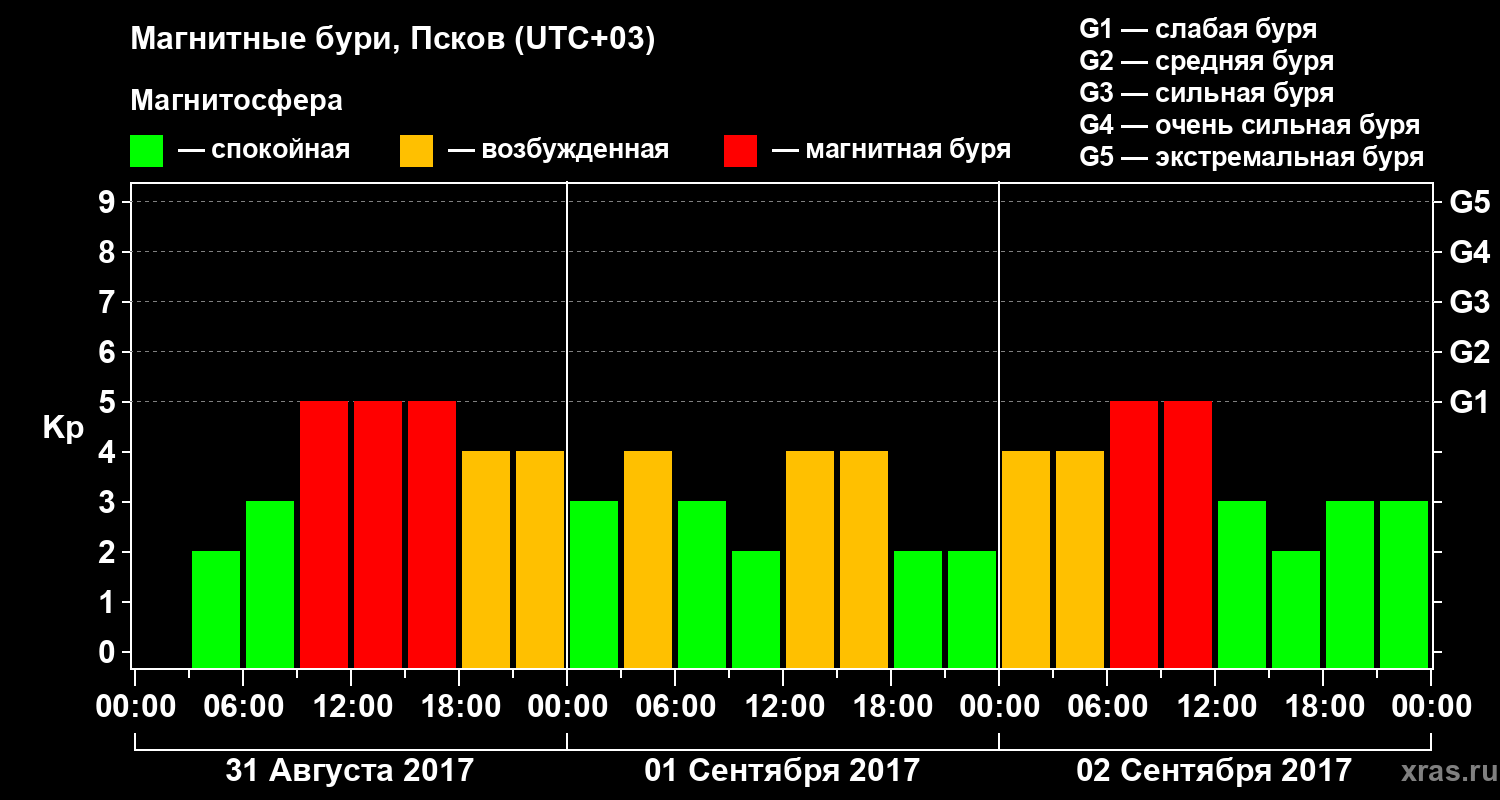
Task: Click the 'G5 — экстремальная буря' line
Action: pyautogui.click(x=1252, y=157)
